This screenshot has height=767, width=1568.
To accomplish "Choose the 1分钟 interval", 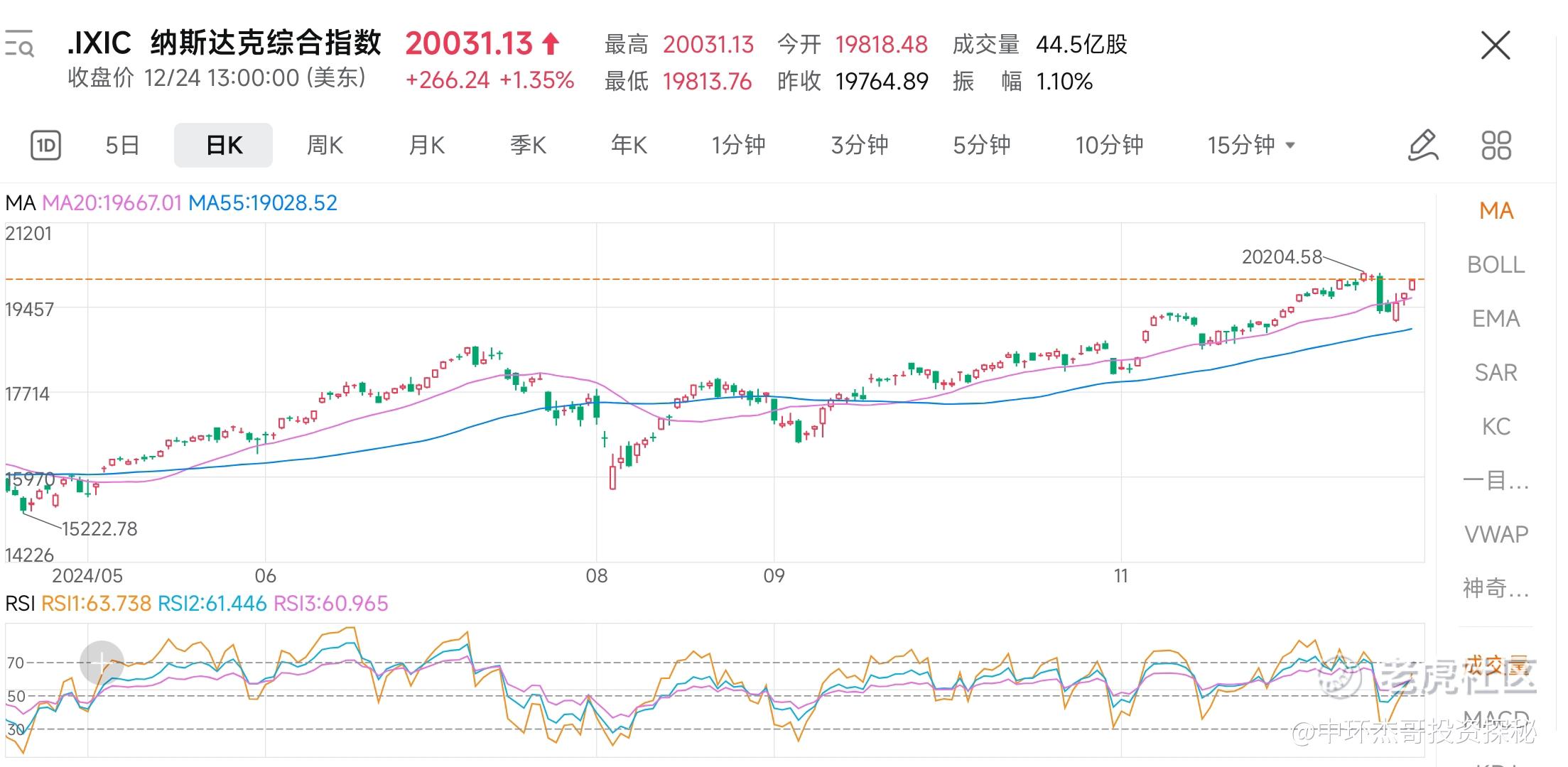I will coord(739,146).
